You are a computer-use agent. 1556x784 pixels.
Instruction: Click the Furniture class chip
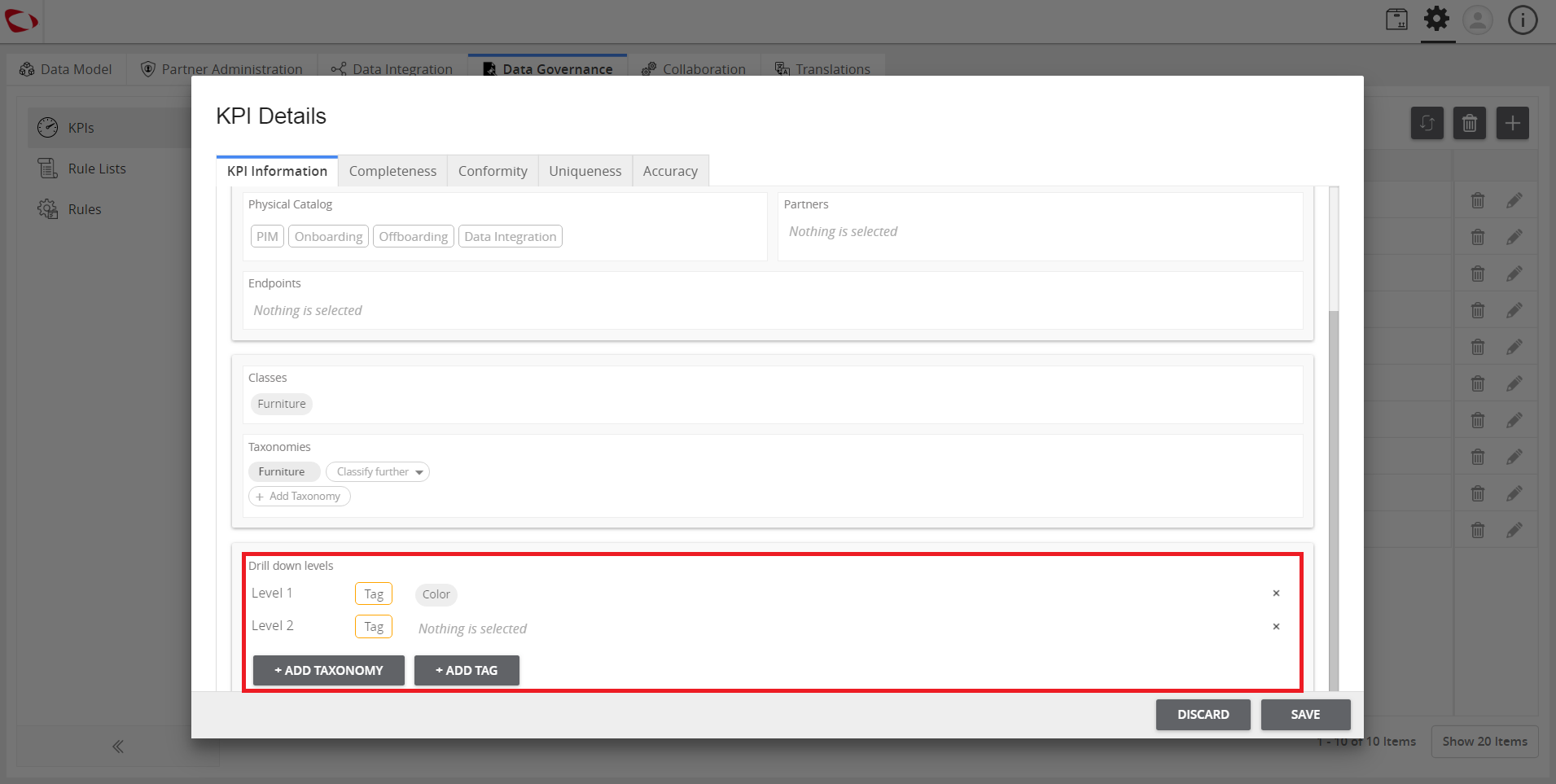point(282,404)
